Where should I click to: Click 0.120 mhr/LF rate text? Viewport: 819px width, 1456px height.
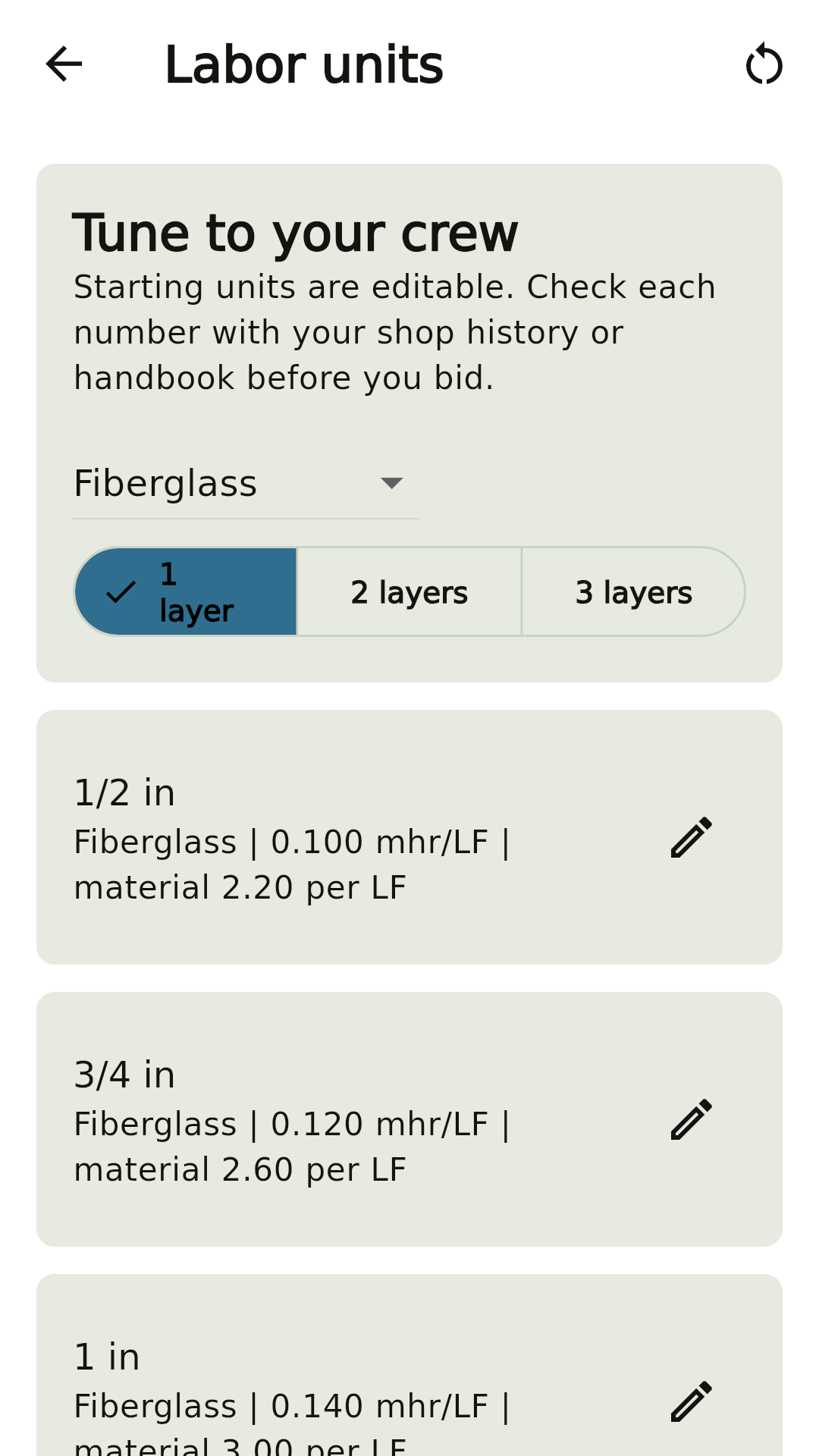coord(380,1125)
